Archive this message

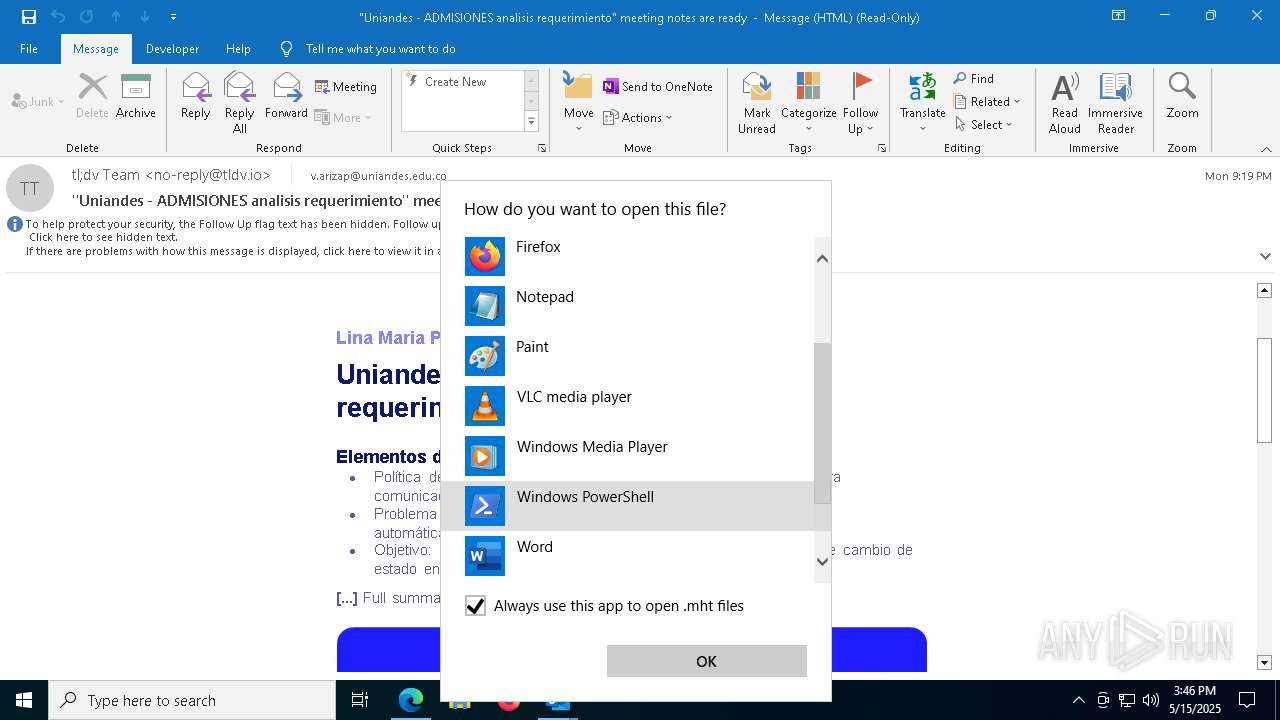pyautogui.click(x=135, y=96)
